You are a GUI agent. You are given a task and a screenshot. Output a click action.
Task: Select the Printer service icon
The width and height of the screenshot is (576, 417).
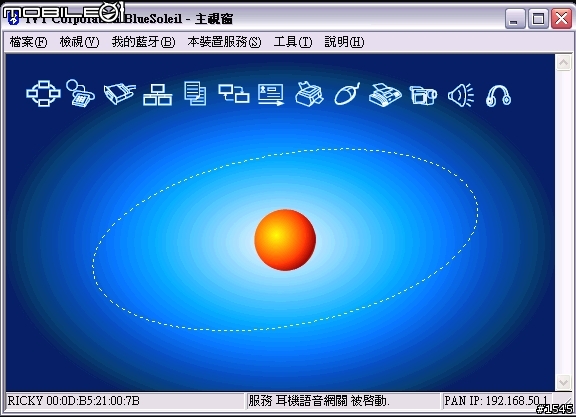tap(309, 94)
